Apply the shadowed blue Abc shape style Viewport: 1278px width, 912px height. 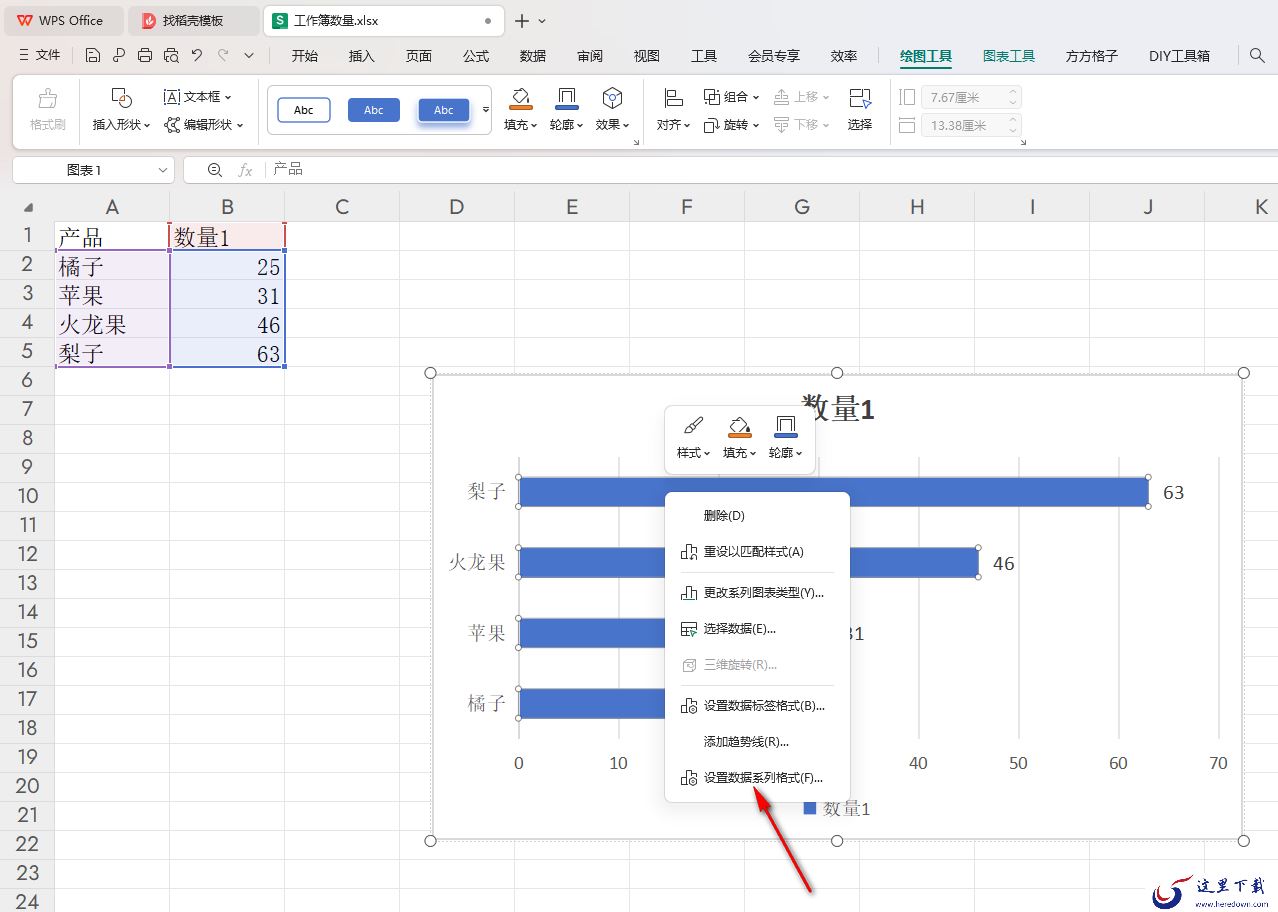click(444, 110)
